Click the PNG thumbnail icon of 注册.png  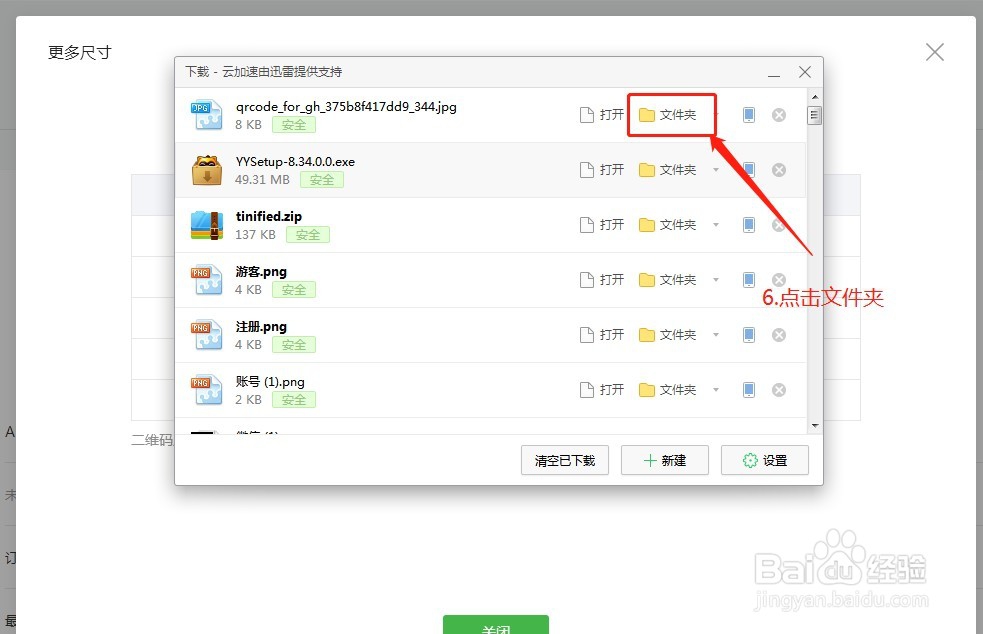click(206, 334)
